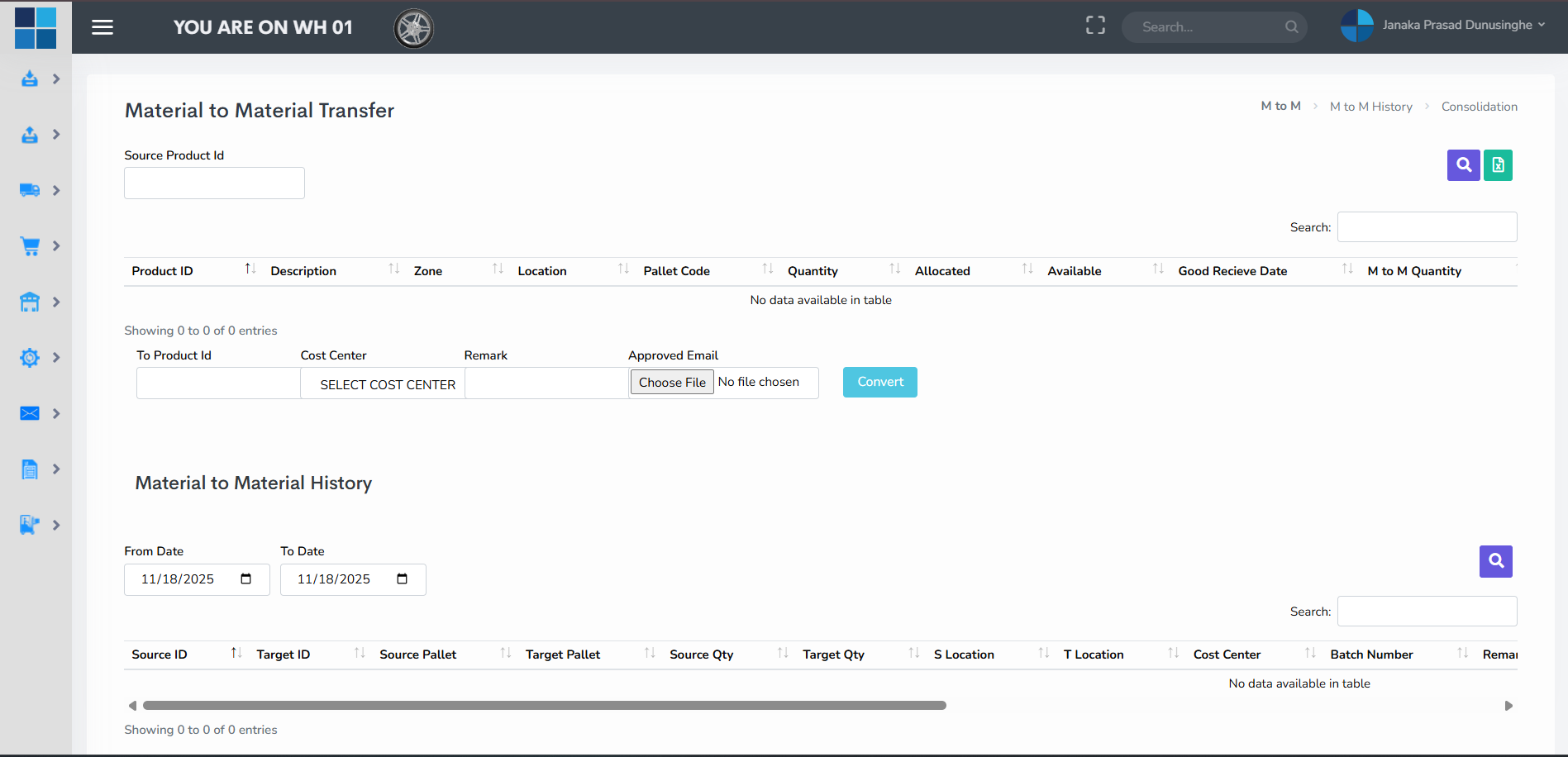Click the header search magnifier icon

point(1291,27)
